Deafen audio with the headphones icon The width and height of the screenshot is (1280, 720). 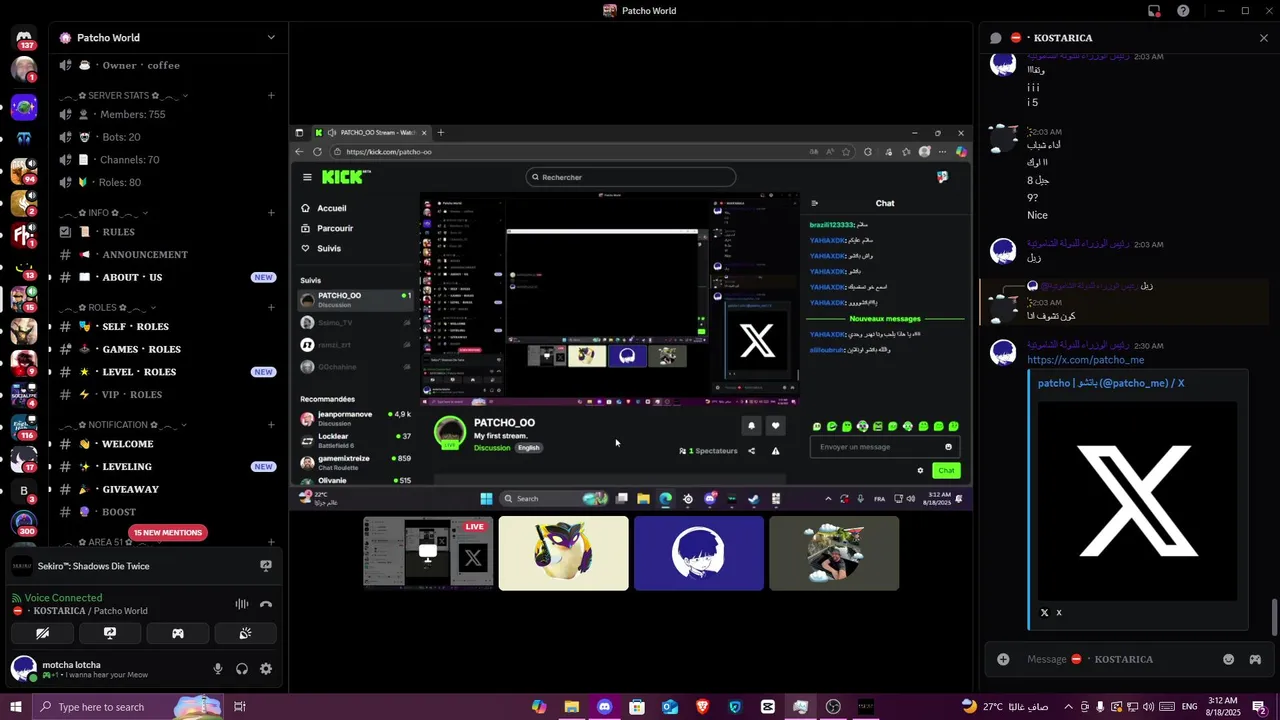point(242,669)
